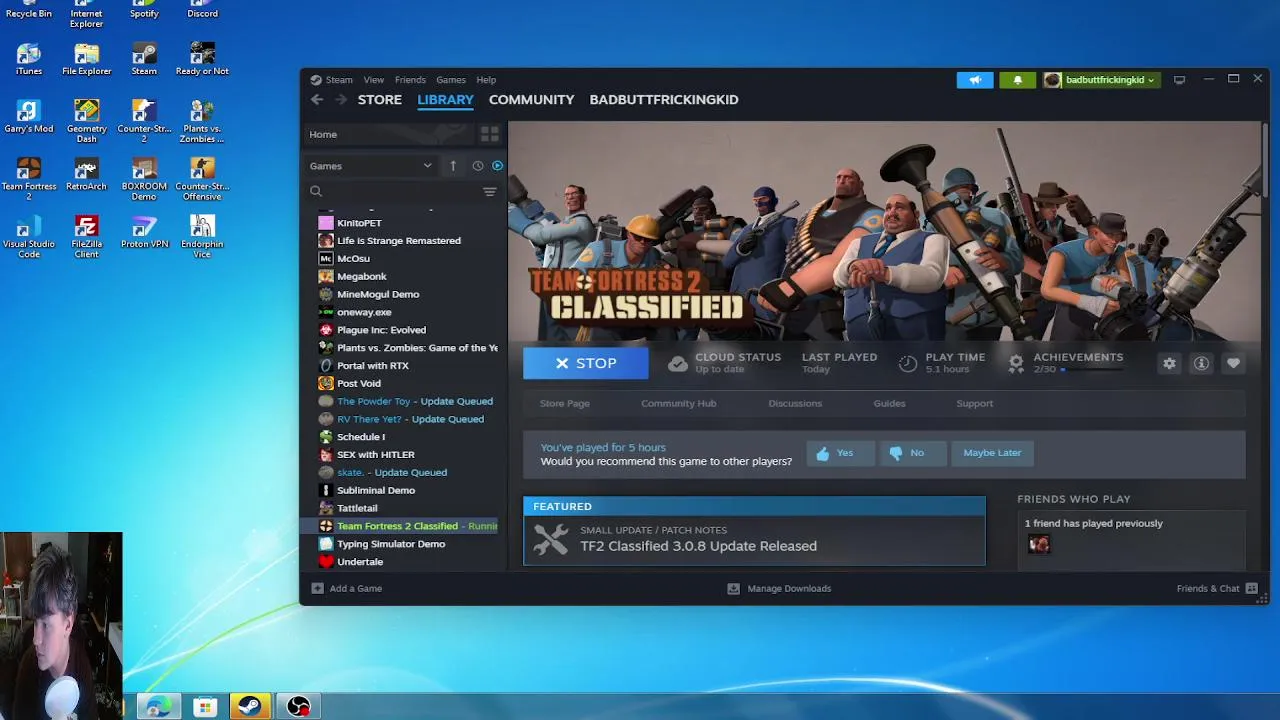The width and height of the screenshot is (1280, 720).
Task: Open Garry's Mod desktop shortcut
Action: pyautogui.click(x=29, y=116)
